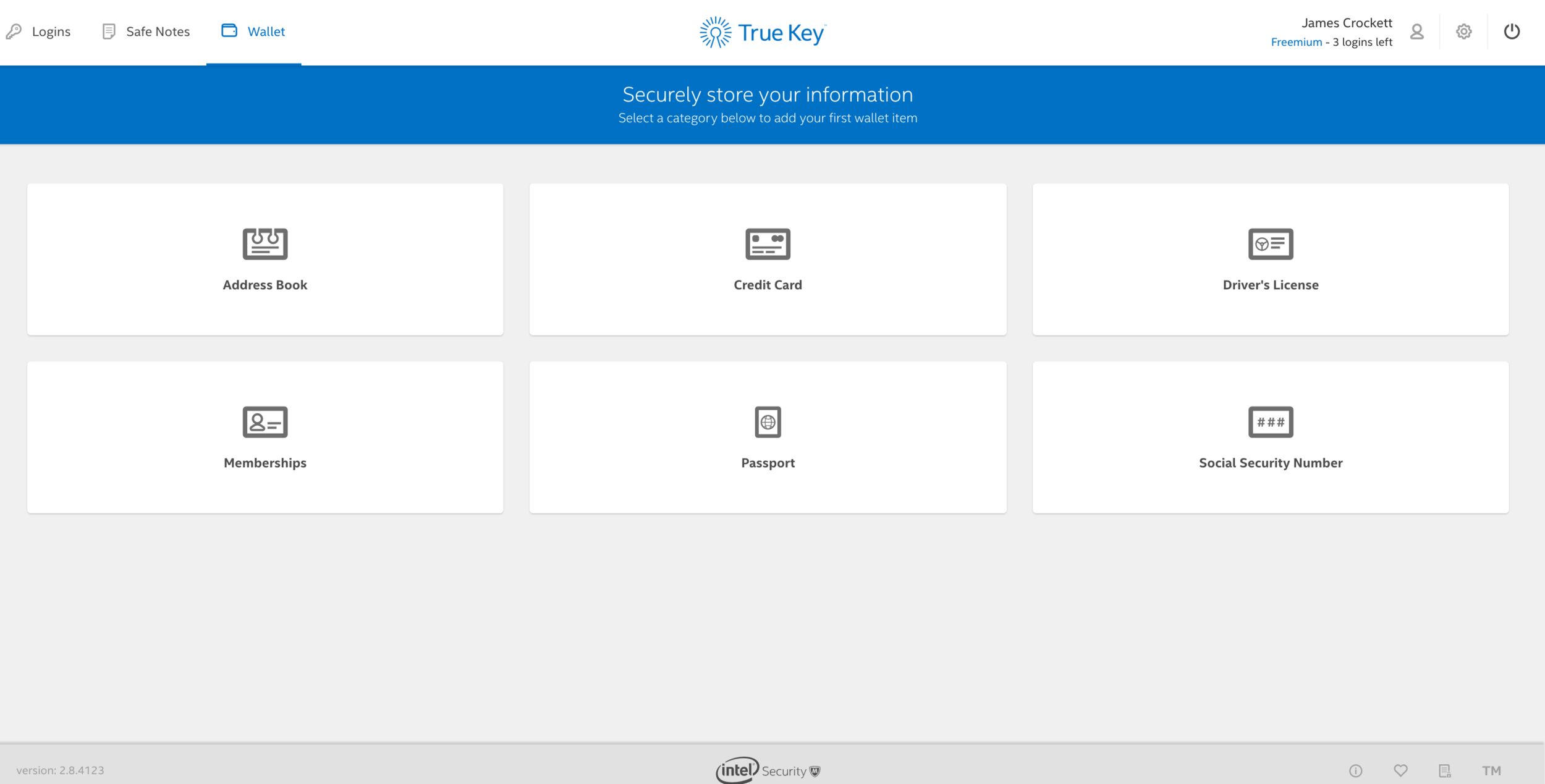This screenshot has height=784, width=1545.
Task: Click the Memberships card icon
Action: (265, 422)
